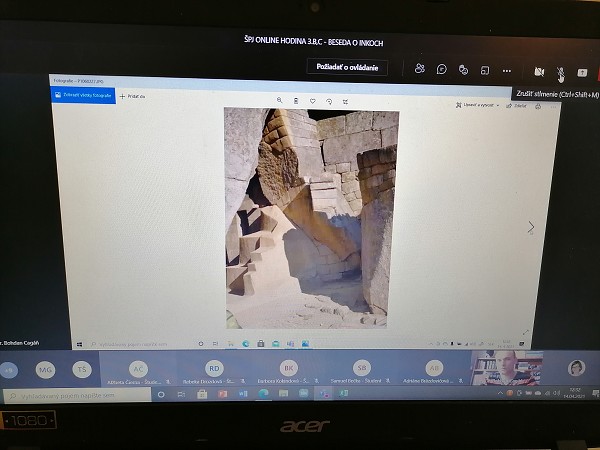Click Zobraziť všetky fotografie button
This screenshot has width=600, height=450.
tap(83, 95)
